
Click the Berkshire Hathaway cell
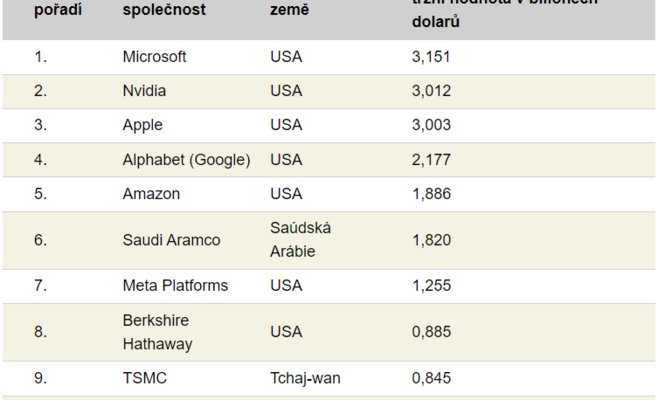(156, 331)
